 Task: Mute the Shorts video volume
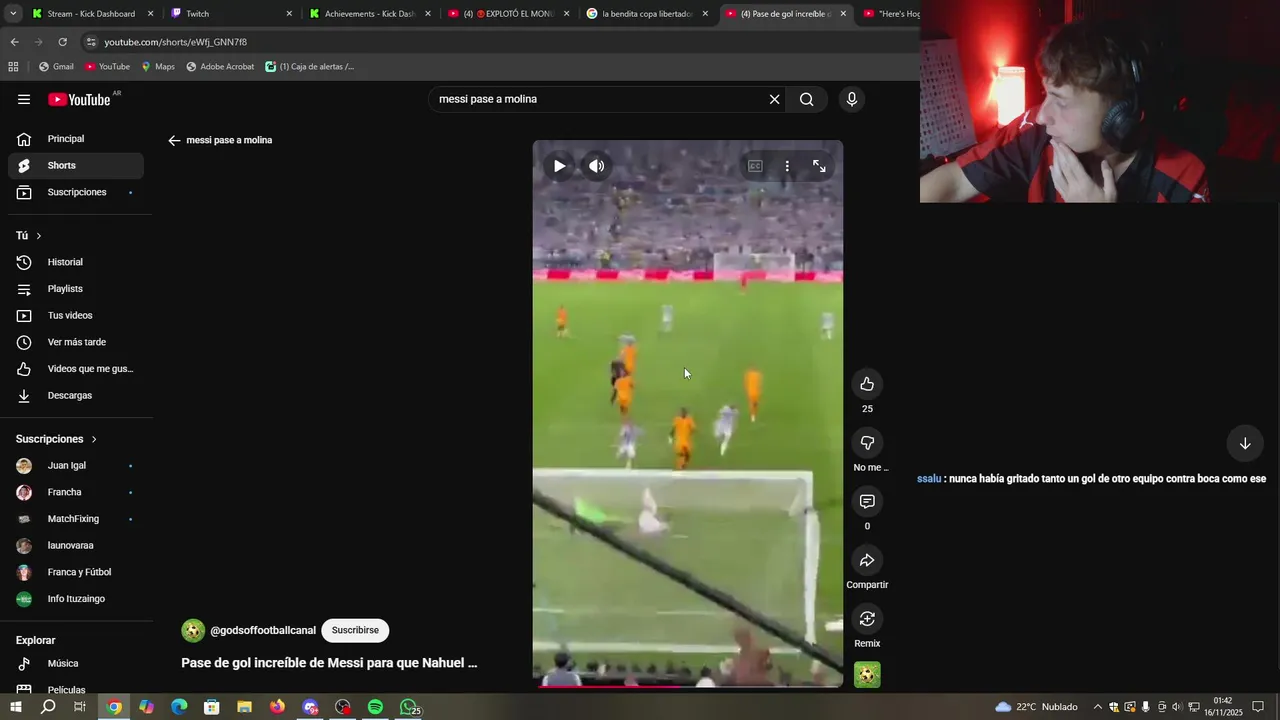[x=596, y=166]
